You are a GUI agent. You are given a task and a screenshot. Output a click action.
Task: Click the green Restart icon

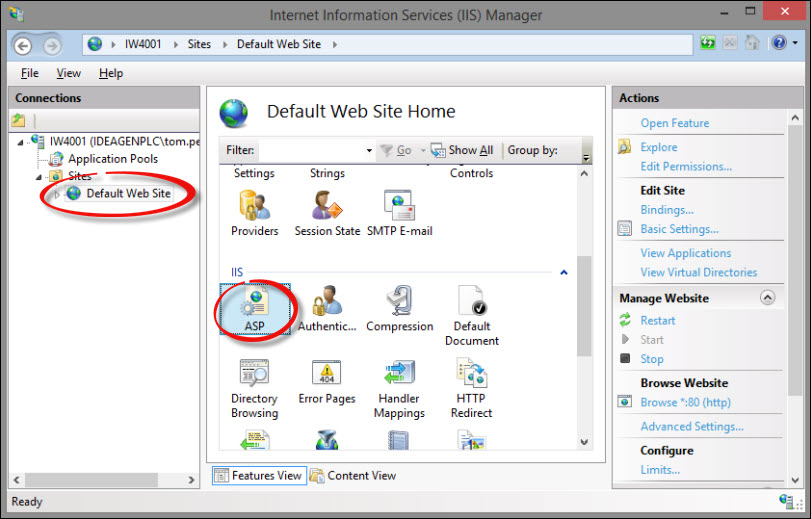click(x=625, y=320)
